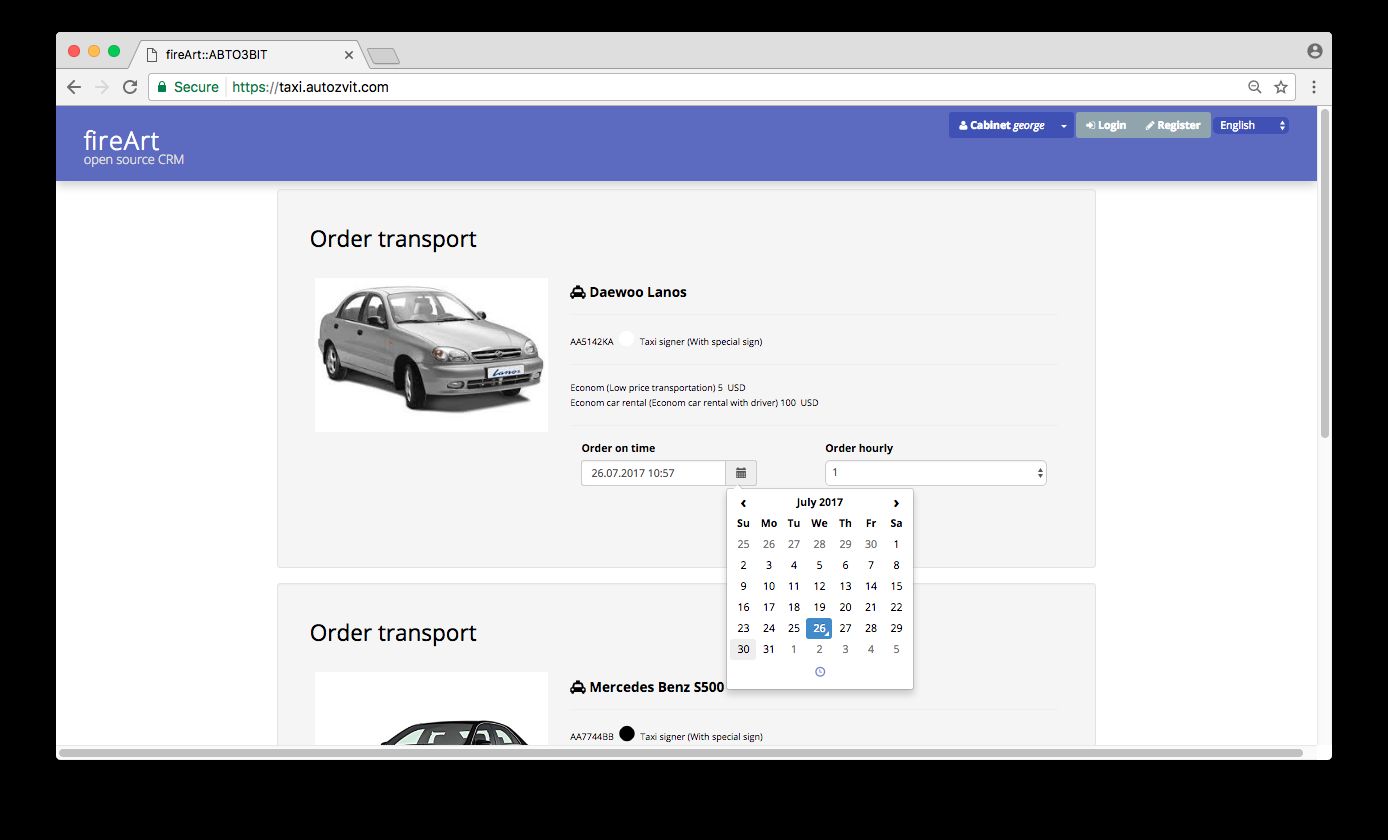Open the Chrome profile icon
The height and width of the screenshot is (840, 1388).
pyautogui.click(x=1314, y=51)
